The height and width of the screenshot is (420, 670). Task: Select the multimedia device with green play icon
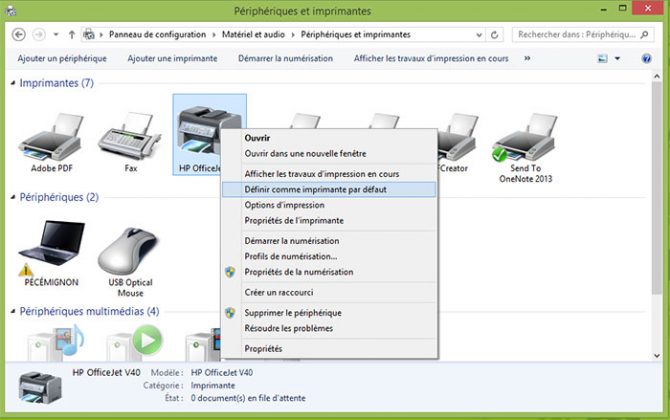(135, 342)
